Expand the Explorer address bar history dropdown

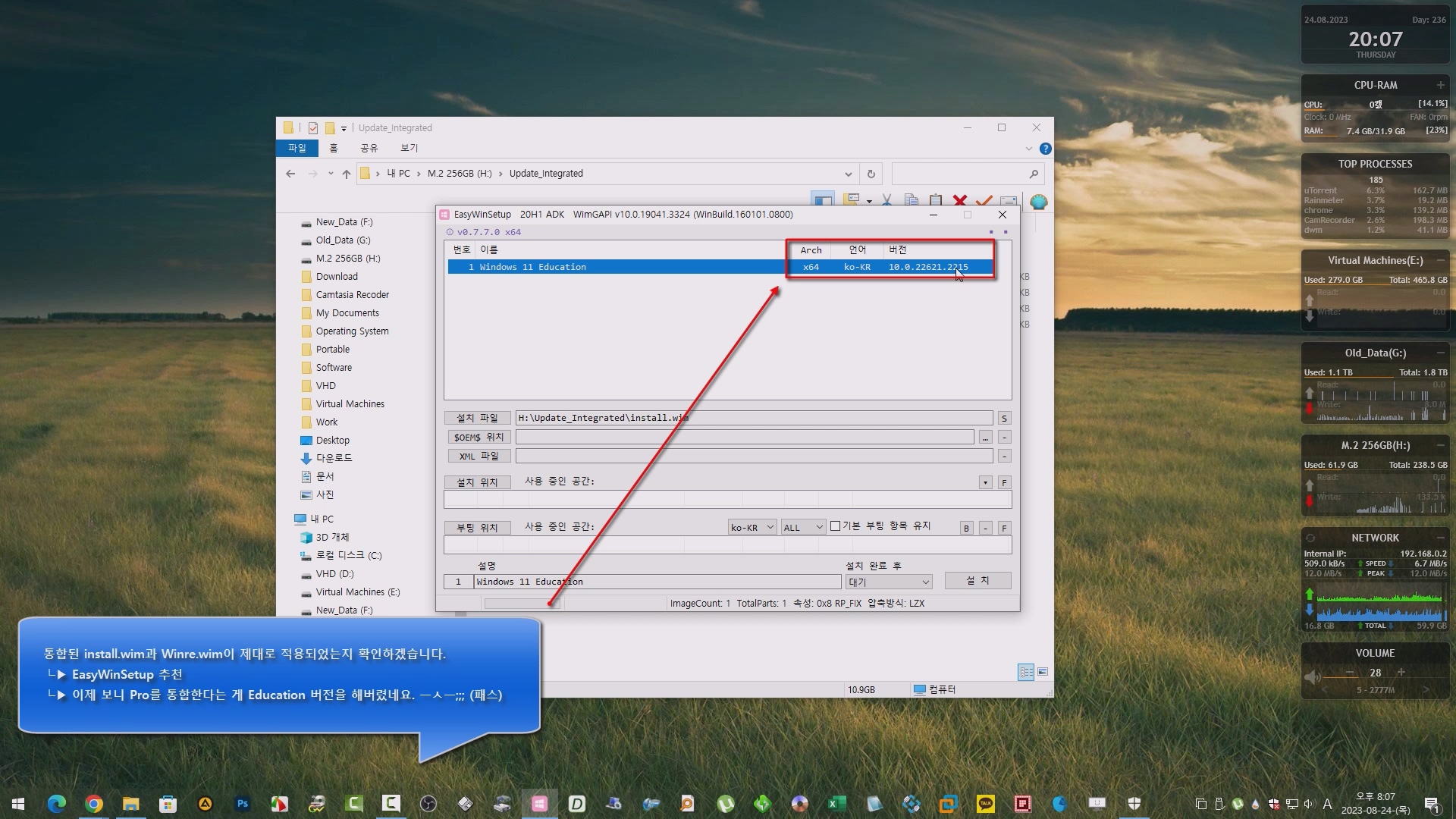(849, 174)
